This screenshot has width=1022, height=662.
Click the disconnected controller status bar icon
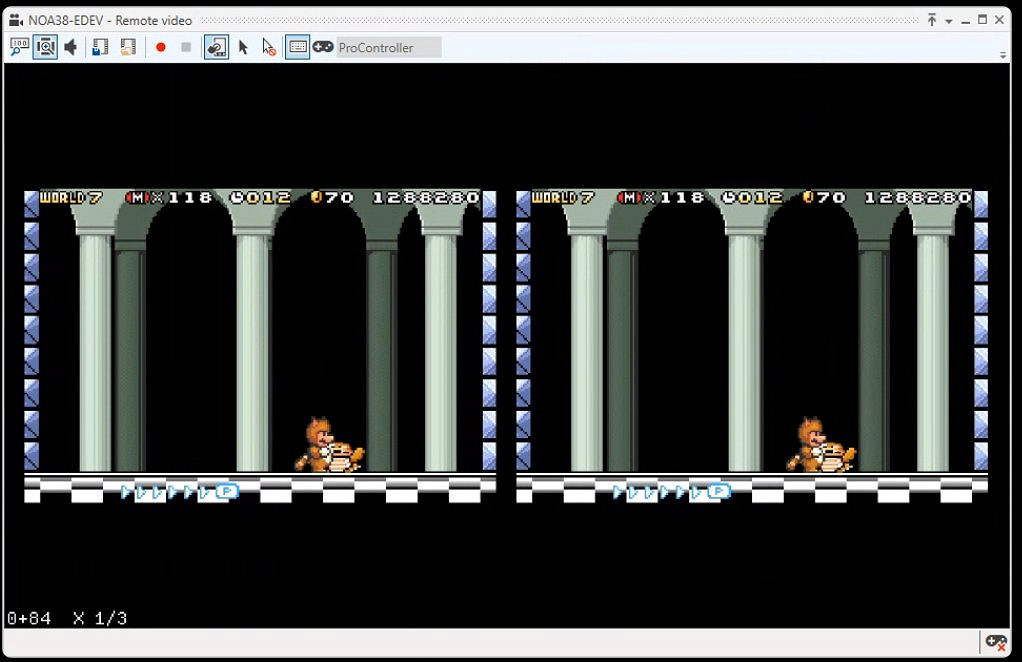(995, 642)
